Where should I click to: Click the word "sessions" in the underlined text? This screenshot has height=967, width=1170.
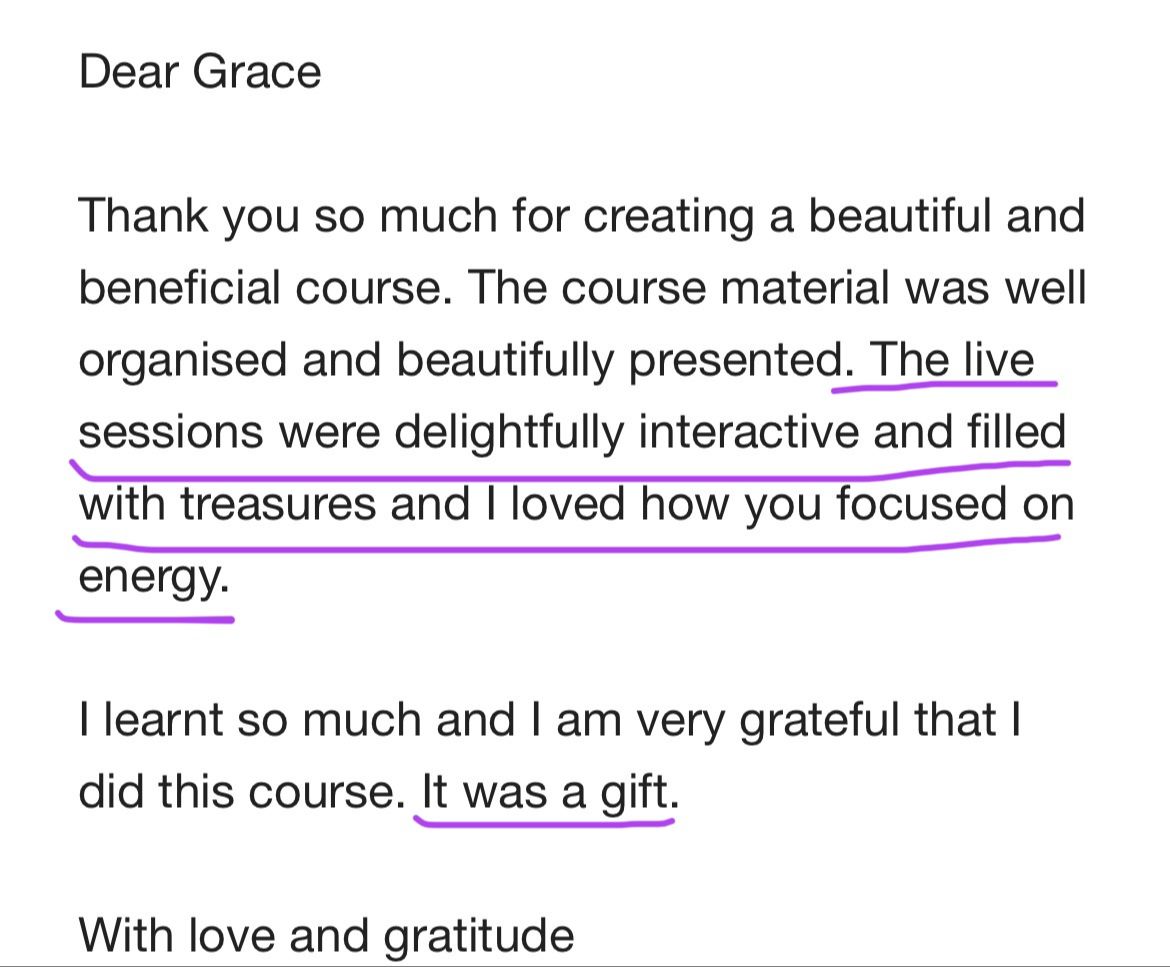pos(171,432)
